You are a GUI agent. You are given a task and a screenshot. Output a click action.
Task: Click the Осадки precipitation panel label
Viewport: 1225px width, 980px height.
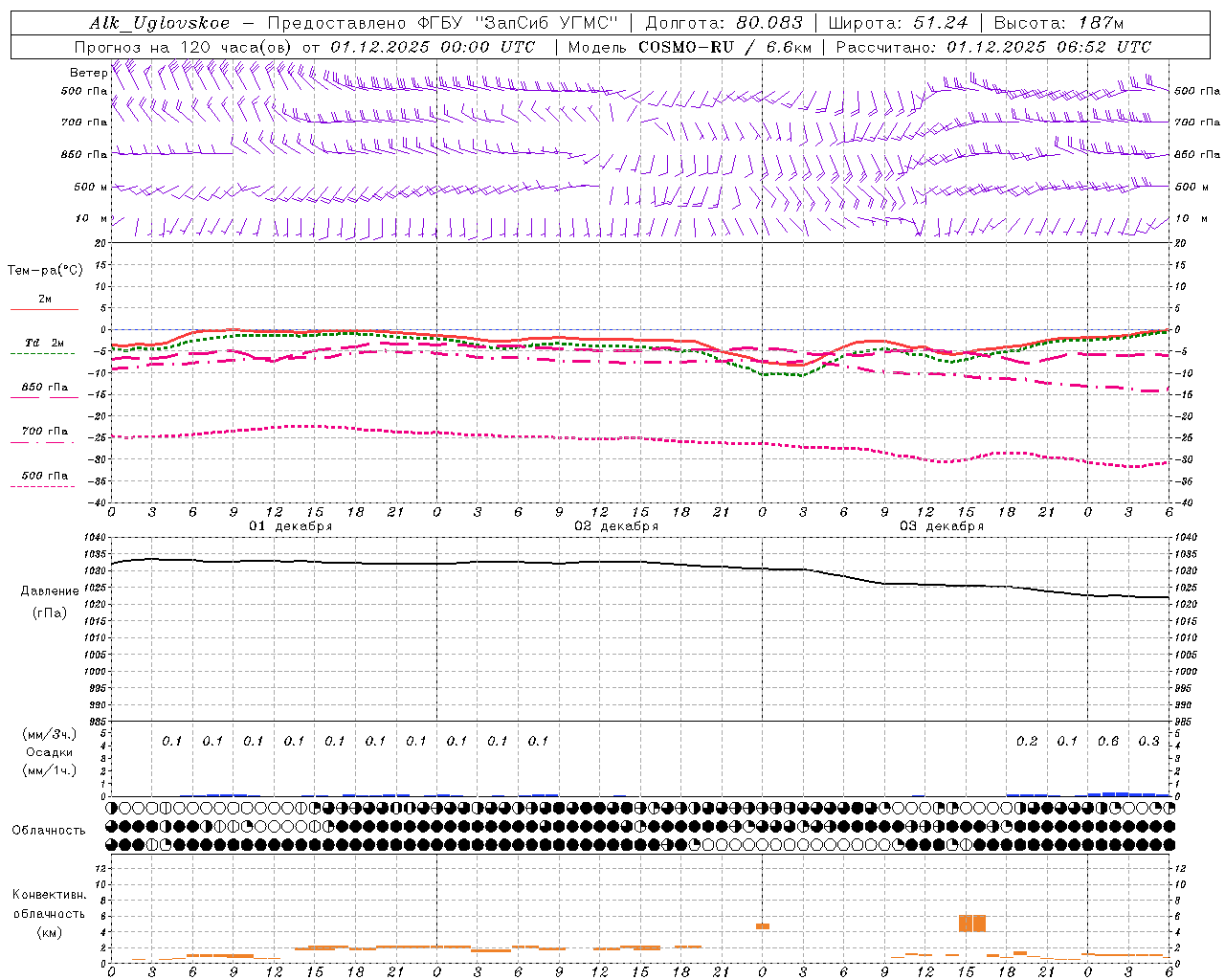49,752
